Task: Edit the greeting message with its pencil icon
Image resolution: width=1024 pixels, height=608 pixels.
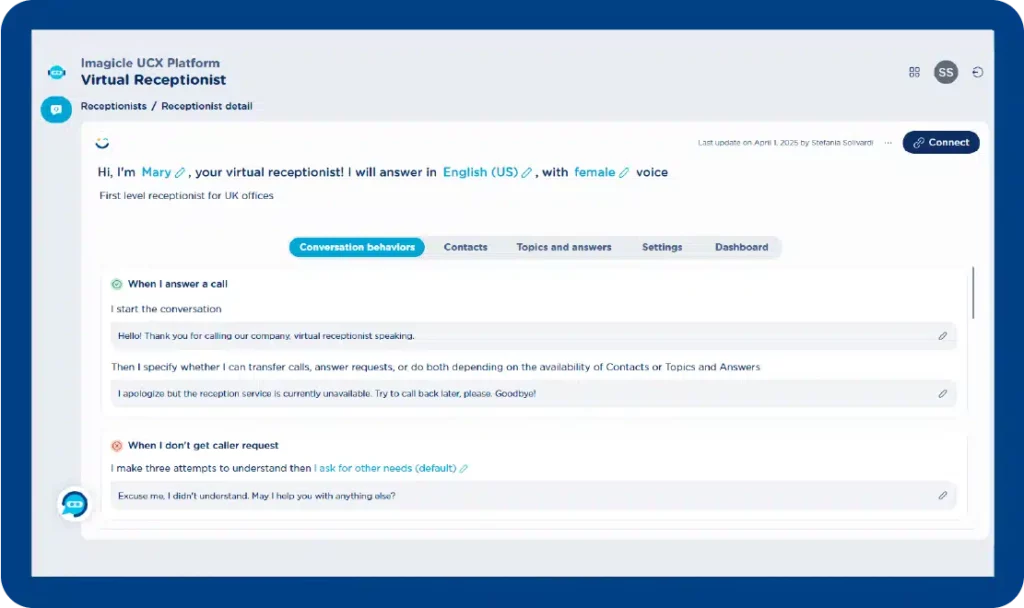Action: click(941, 336)
